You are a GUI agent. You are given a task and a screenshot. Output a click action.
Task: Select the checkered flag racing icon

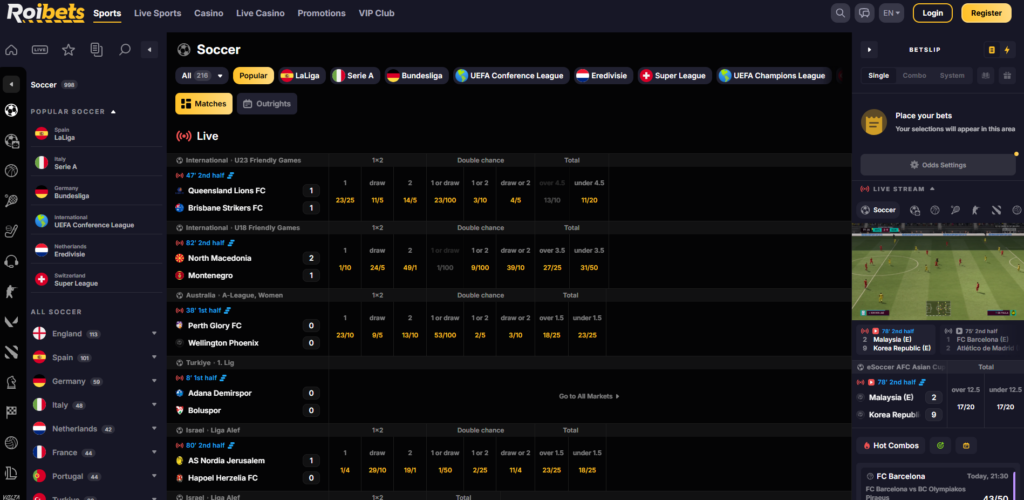click(11, 413)
